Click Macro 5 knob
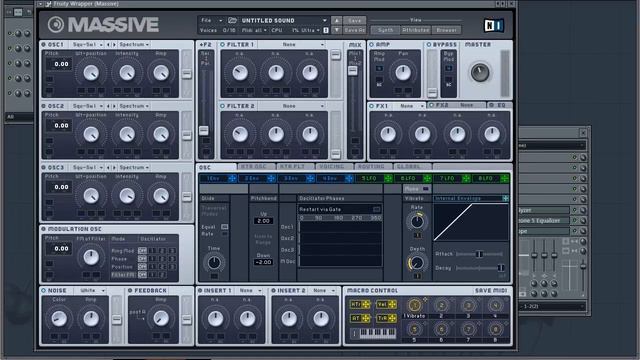 pos(414,329)
